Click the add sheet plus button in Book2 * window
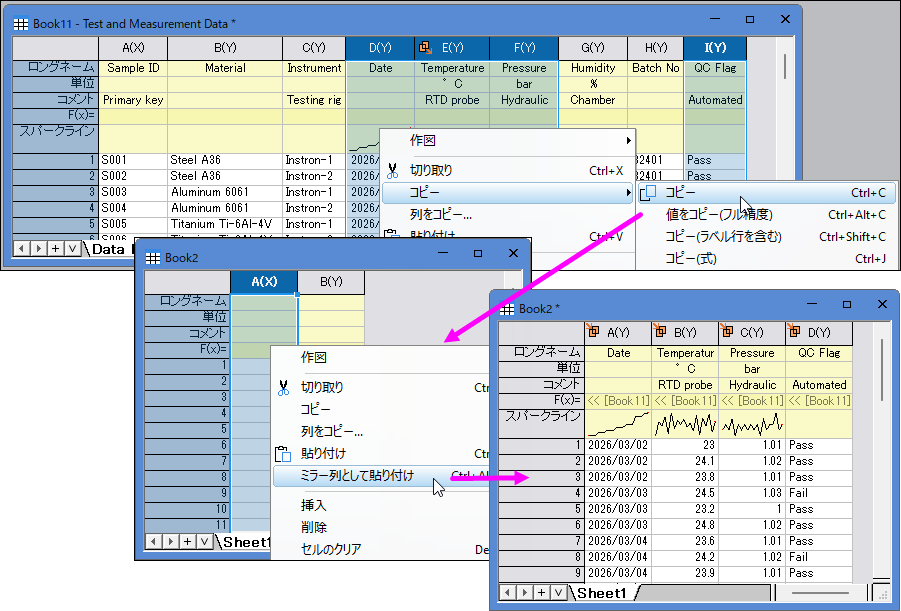 coord(541,592)
